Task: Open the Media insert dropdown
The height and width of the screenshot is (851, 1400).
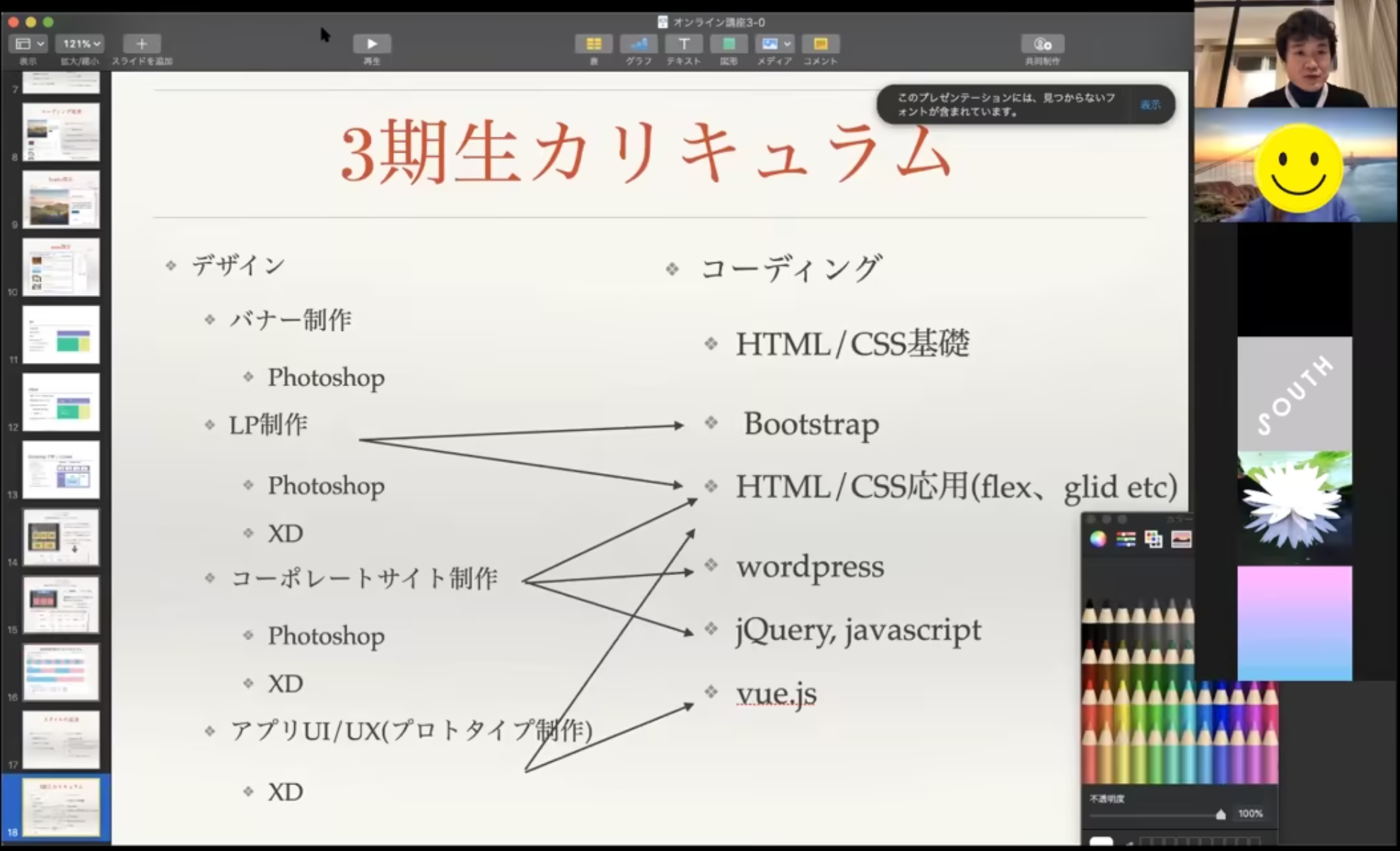Action: point(774,44)
